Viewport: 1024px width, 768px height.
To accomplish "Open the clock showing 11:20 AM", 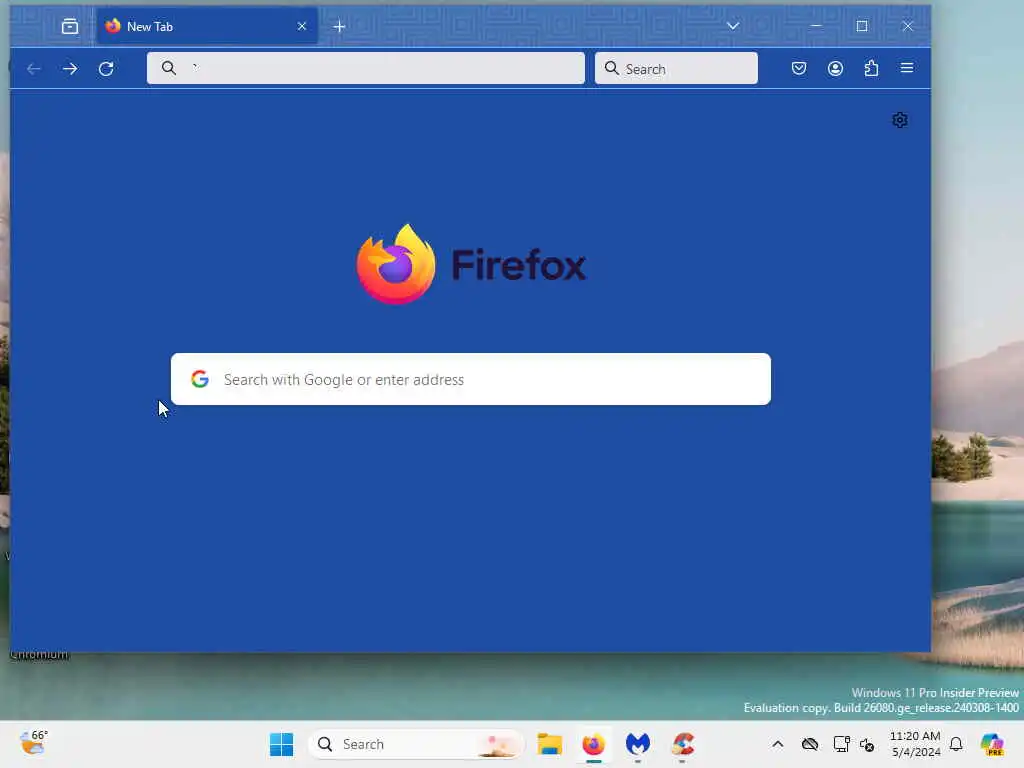I will coord(916,744).
